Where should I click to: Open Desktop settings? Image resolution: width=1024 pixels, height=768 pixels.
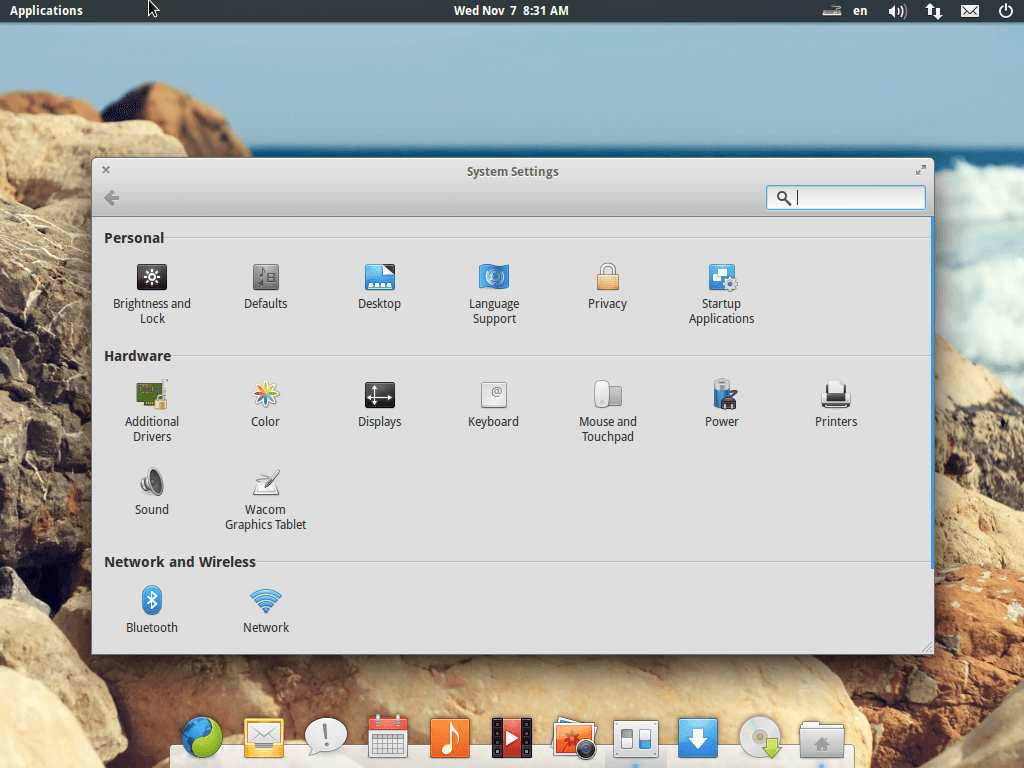click(x=379, y=286)
